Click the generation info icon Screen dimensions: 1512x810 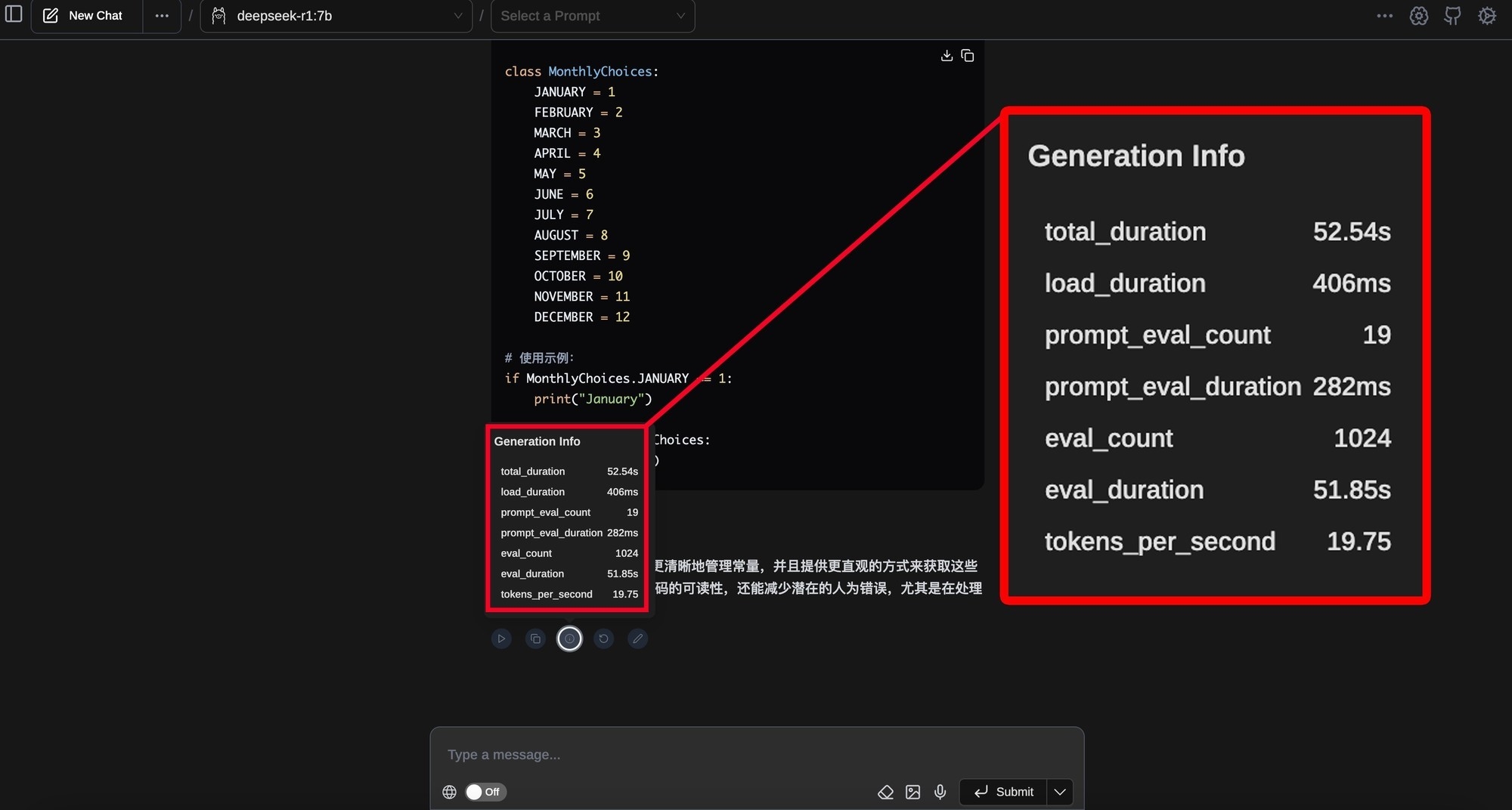click(569, 639)
